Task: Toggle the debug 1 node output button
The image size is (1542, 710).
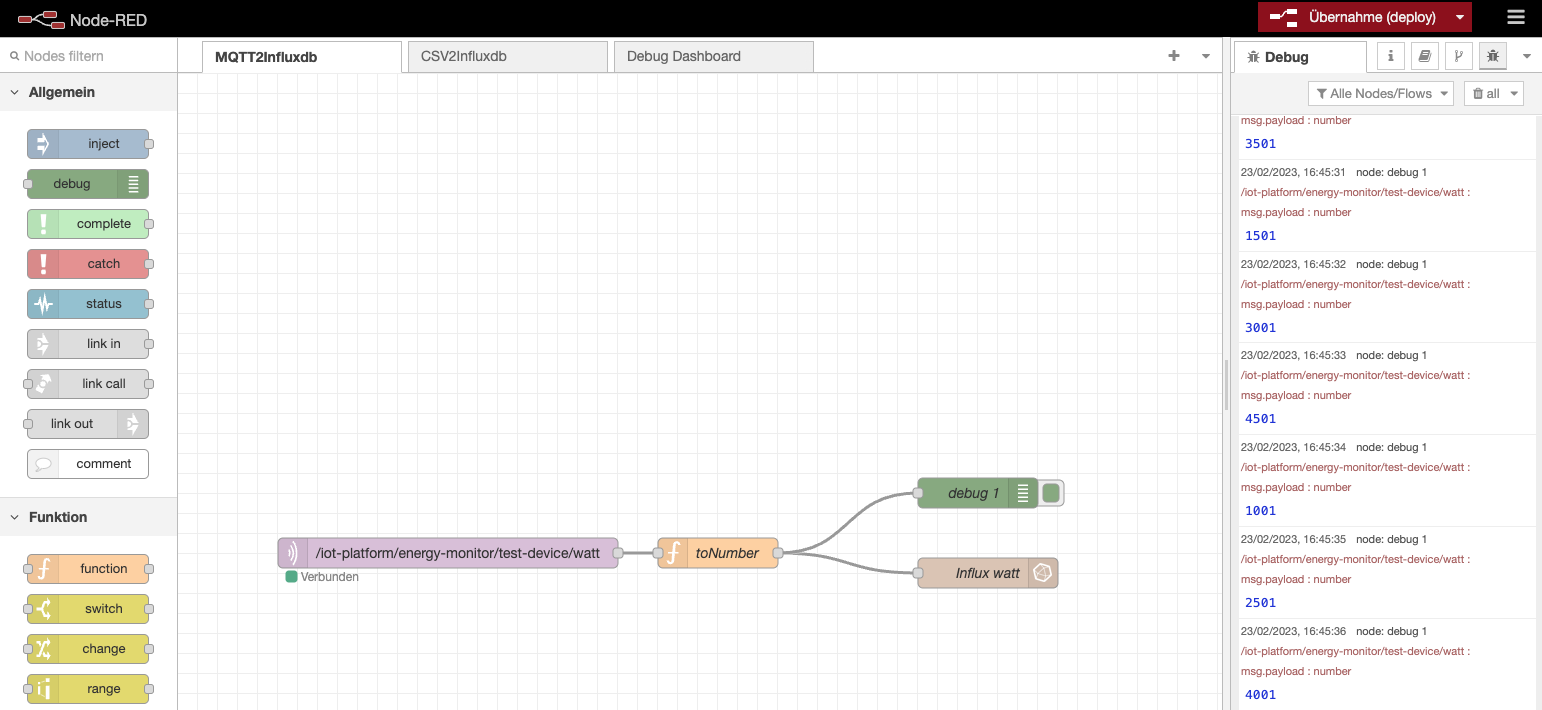Action: tap(1050, 493)
